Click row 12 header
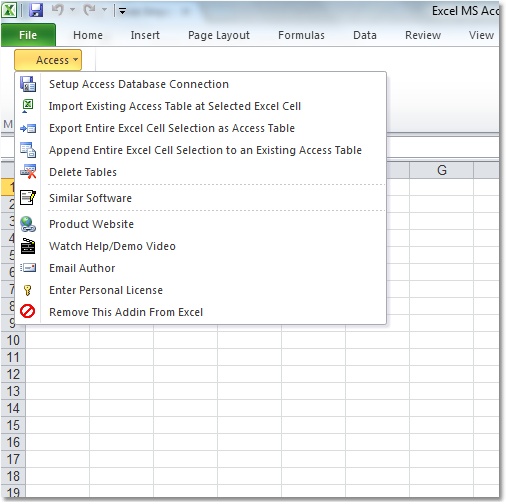This screenshot has width=506, height=504. point(13,374)
